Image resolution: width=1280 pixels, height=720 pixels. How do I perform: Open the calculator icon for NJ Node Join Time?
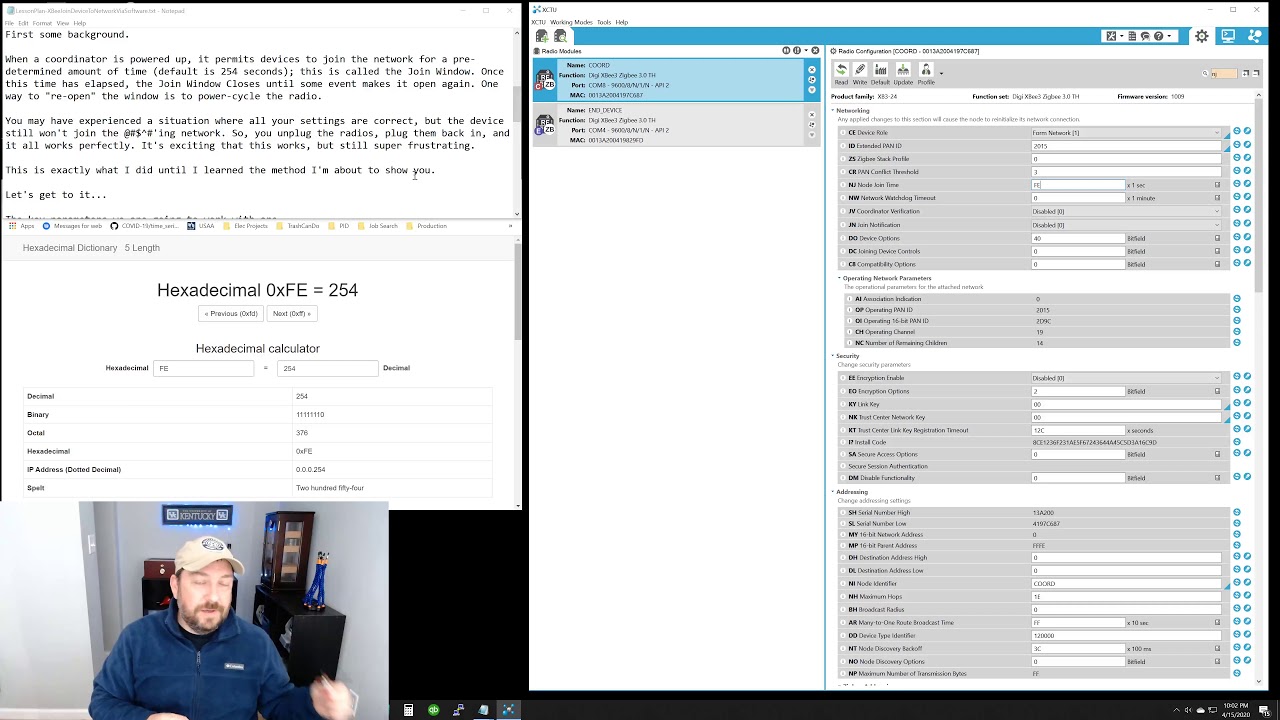tap(1217, 185)
